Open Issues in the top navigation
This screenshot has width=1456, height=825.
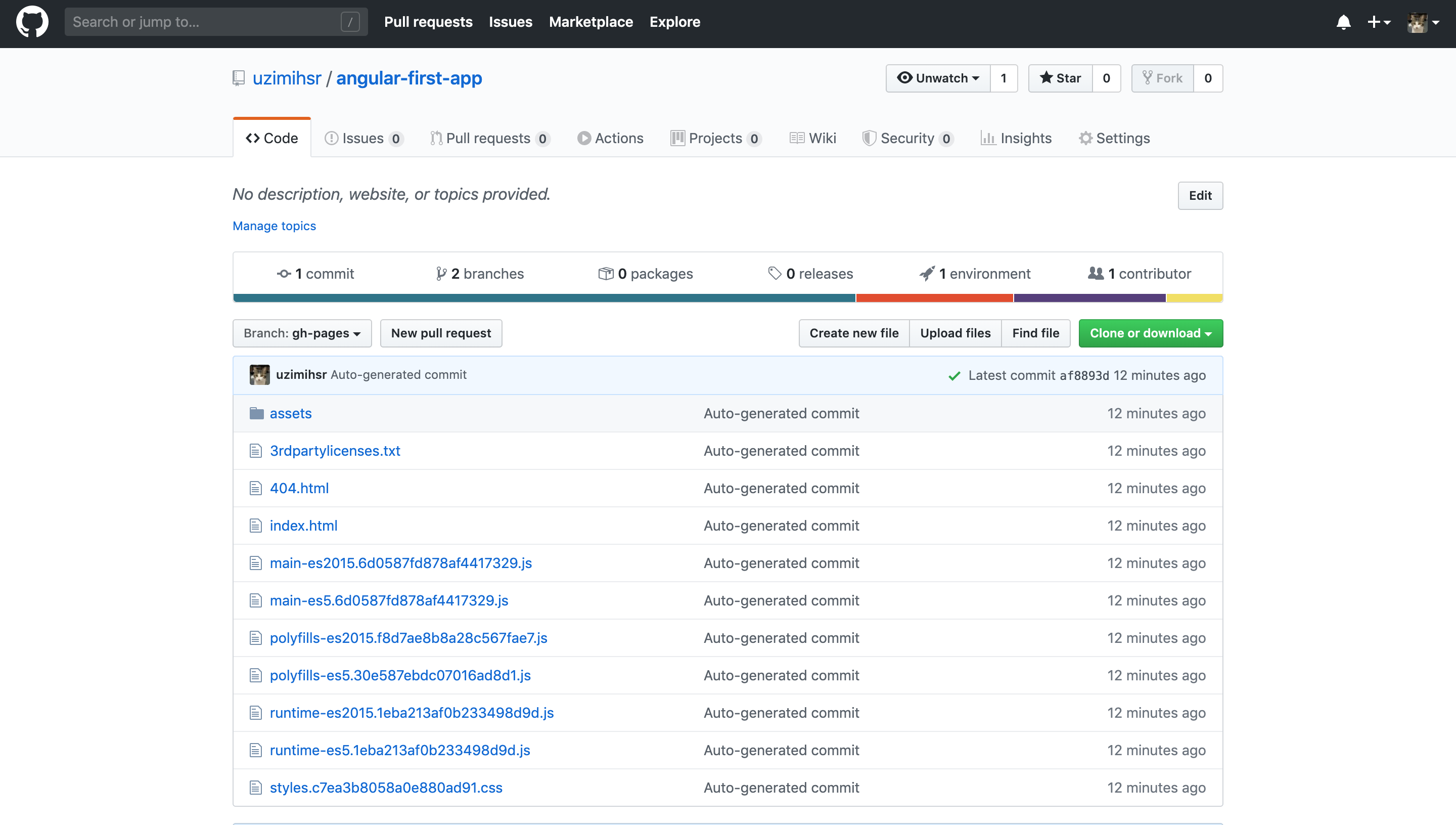coord(510,22)
